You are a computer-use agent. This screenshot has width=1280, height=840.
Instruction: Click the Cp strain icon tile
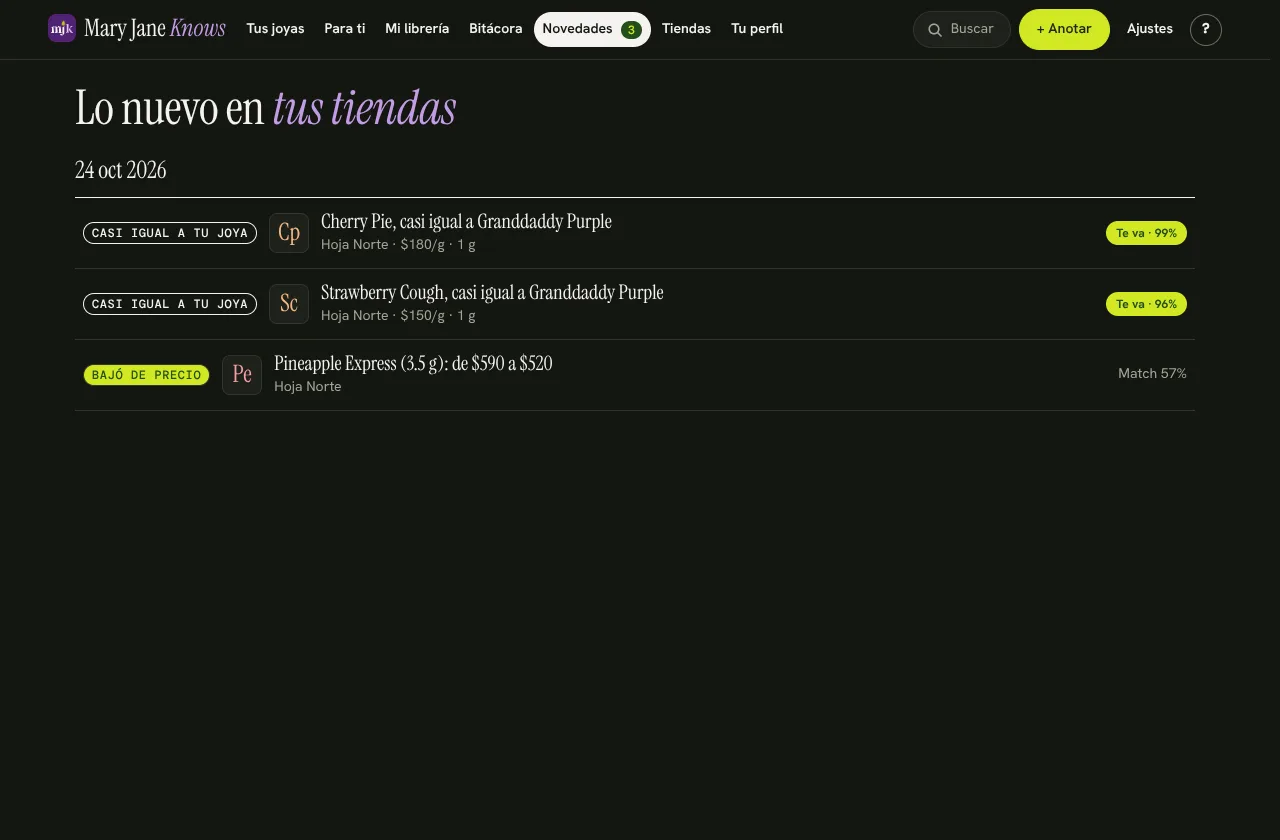[x=289, y=233]
